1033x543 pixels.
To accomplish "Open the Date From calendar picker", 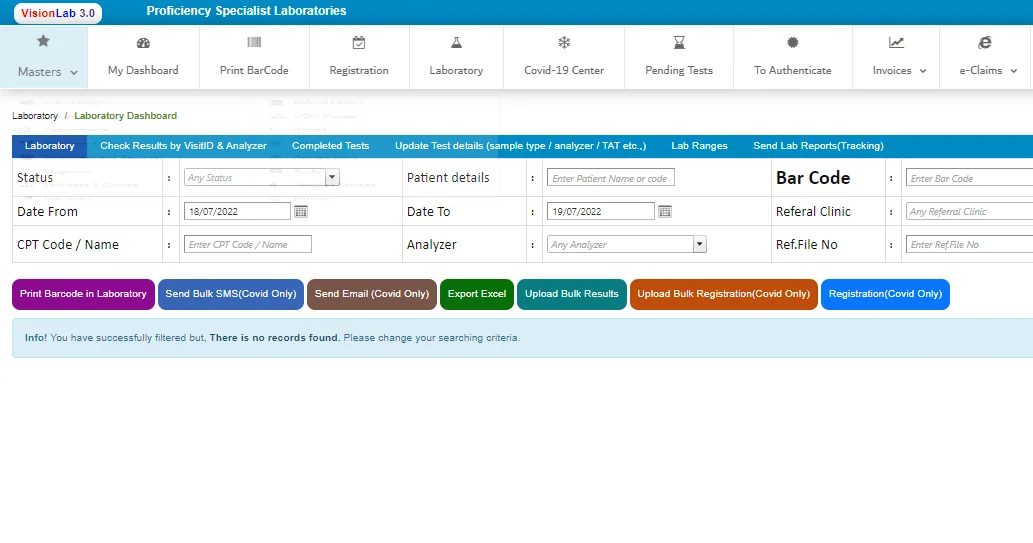I will pos(301,212).
